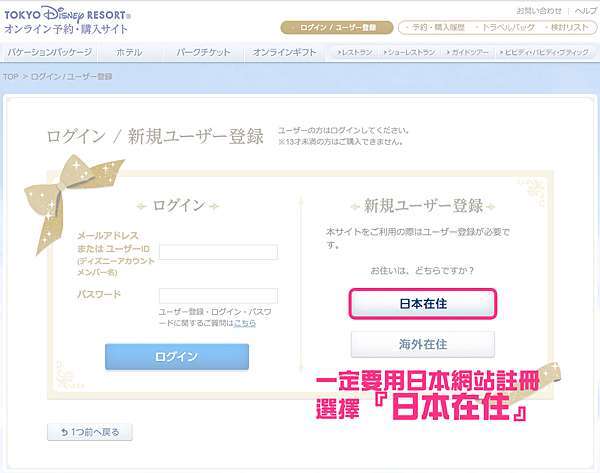Focus the メールアドレス or user ID field
This screenshot has width=600, height=473.
tap(218, 252)
